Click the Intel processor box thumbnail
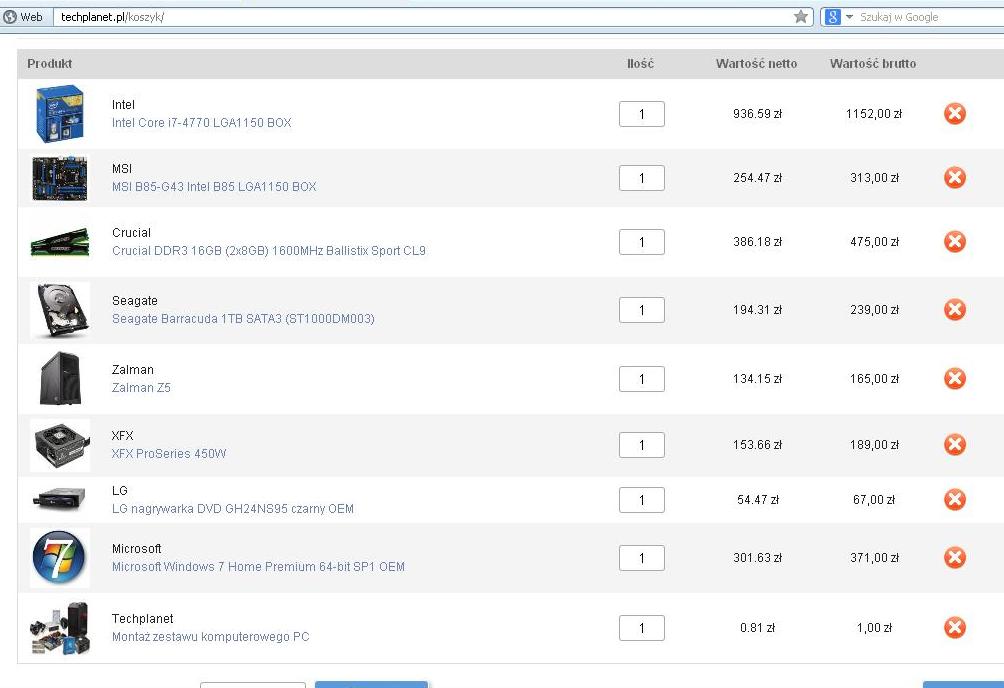The height and width of the screenshot is (688, 1004). (60, 113)
